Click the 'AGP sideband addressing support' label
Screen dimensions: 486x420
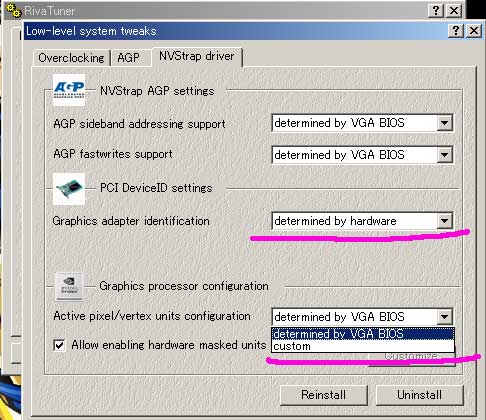(139, 124)
